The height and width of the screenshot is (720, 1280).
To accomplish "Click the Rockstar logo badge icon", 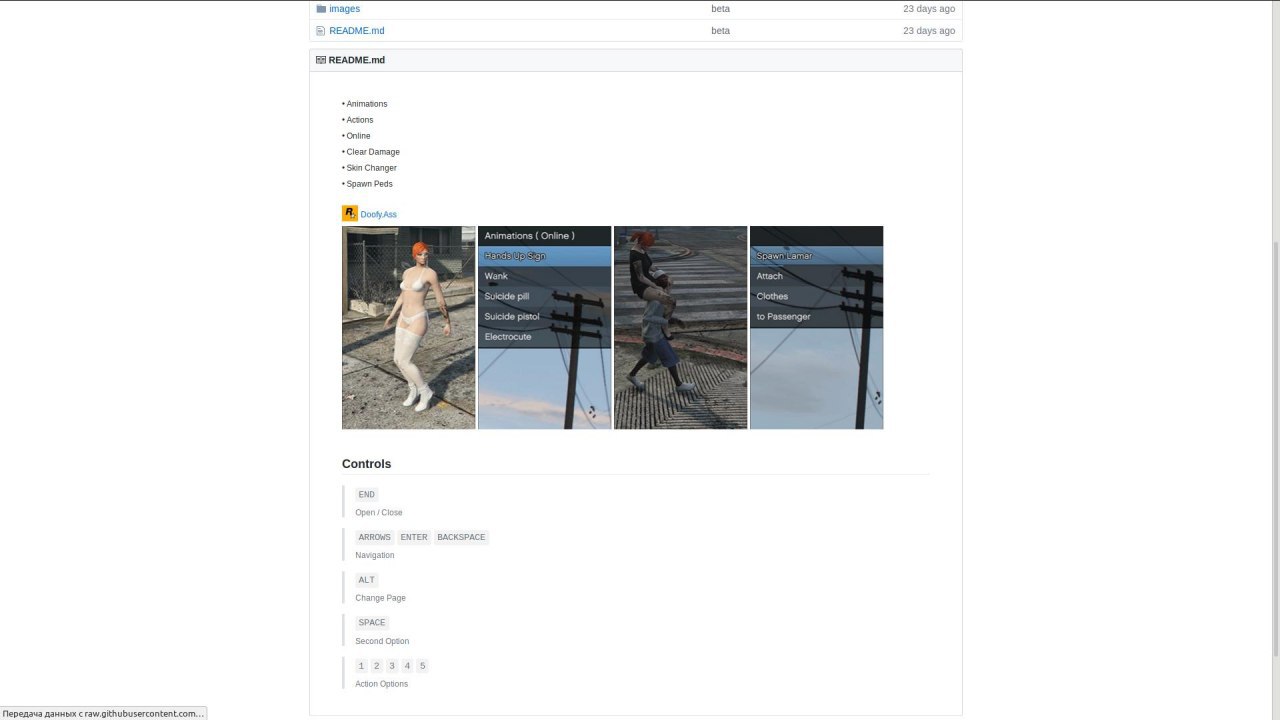I will pyautogui.click(x=350, y=213).
